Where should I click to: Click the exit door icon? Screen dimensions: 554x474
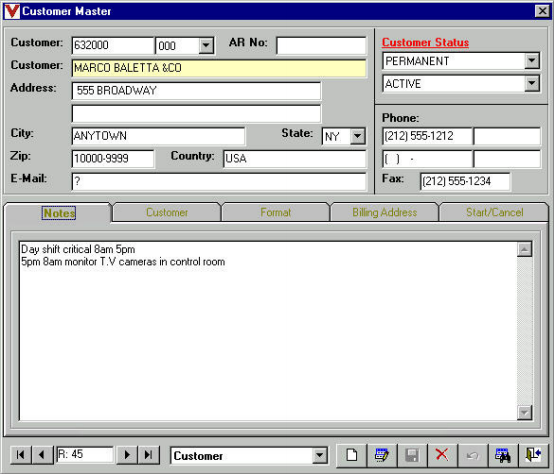click(x=533, y=455)
